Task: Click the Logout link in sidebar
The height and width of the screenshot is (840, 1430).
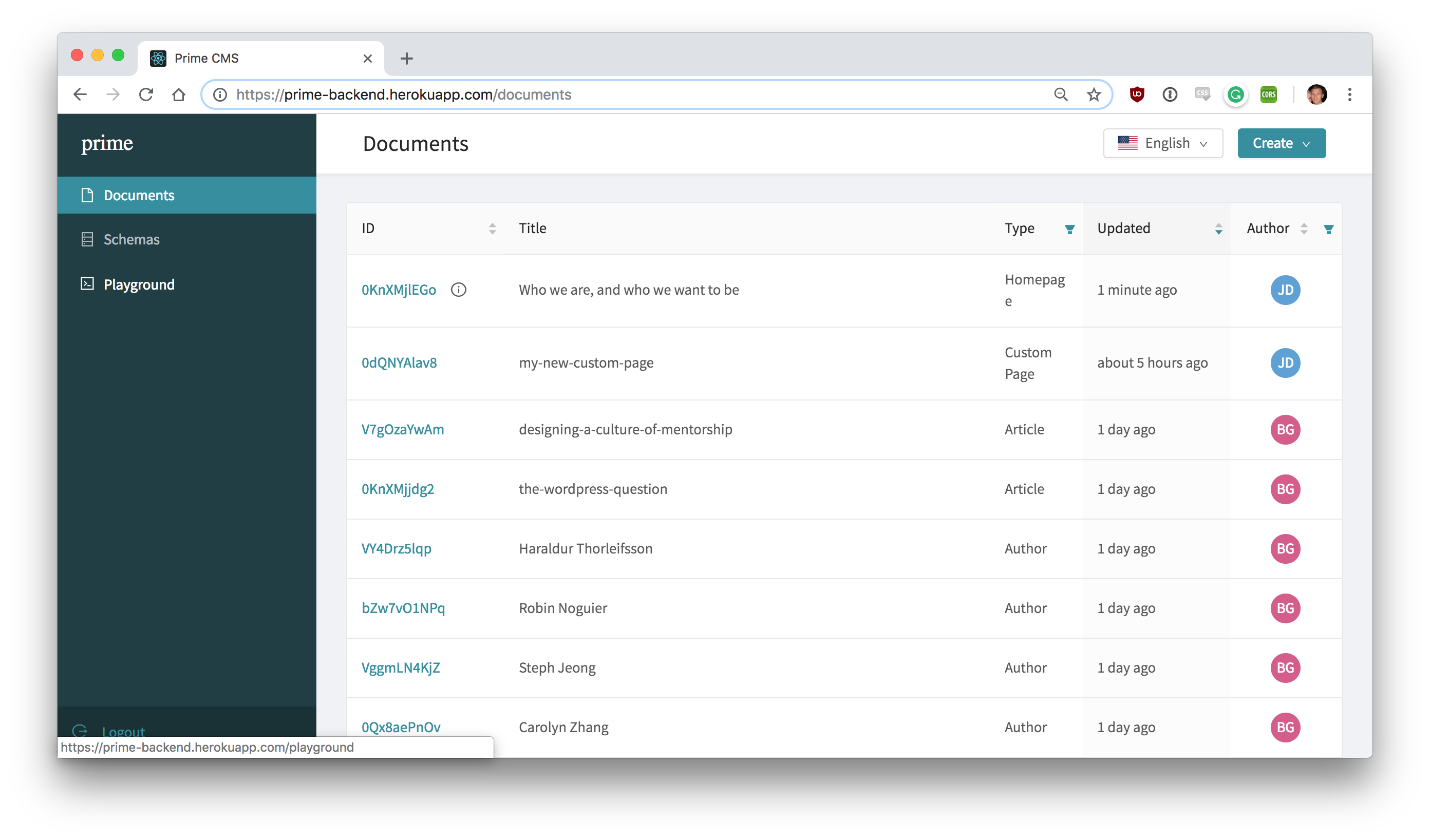Action: (123, 731)
